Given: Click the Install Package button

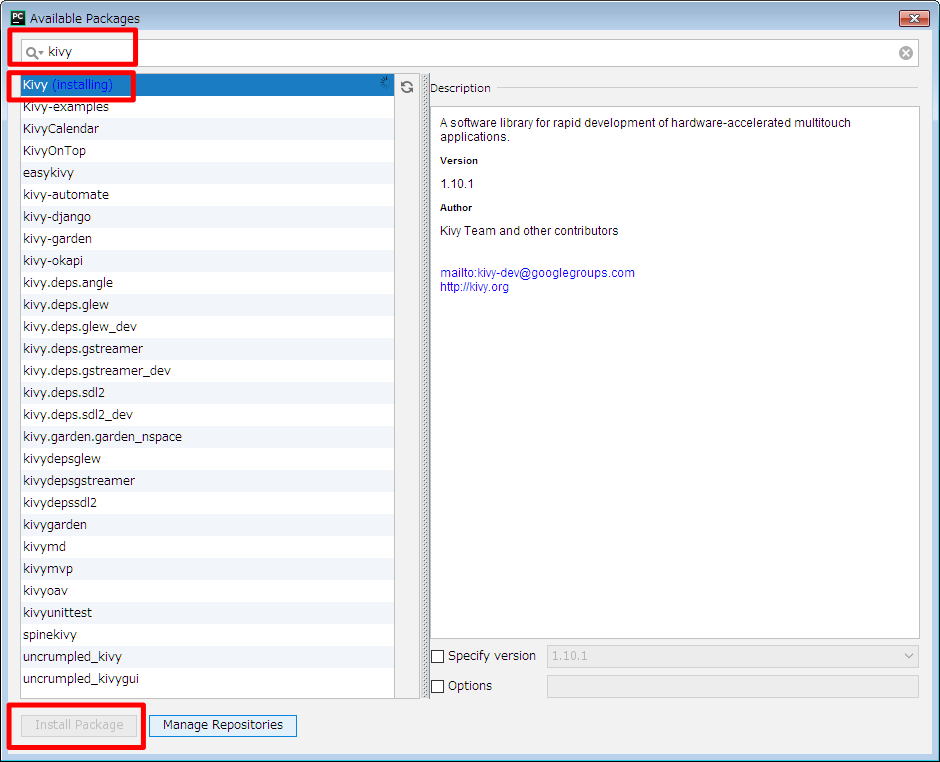Looking at the screenshot, I should (78, 725).
